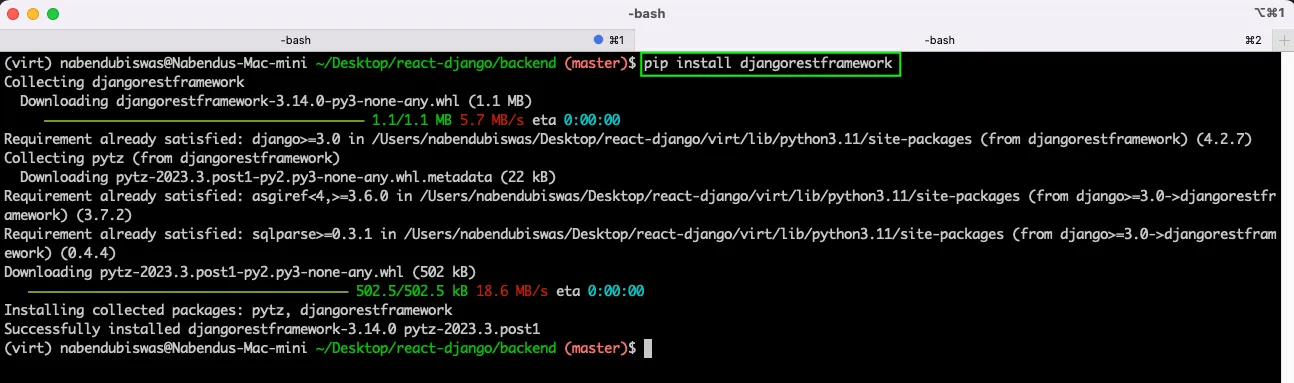Screen dimensions: 1294x383
Task: Click ~/Desktop/react-django/backend path in the first prompt
Action: point(435,63)
